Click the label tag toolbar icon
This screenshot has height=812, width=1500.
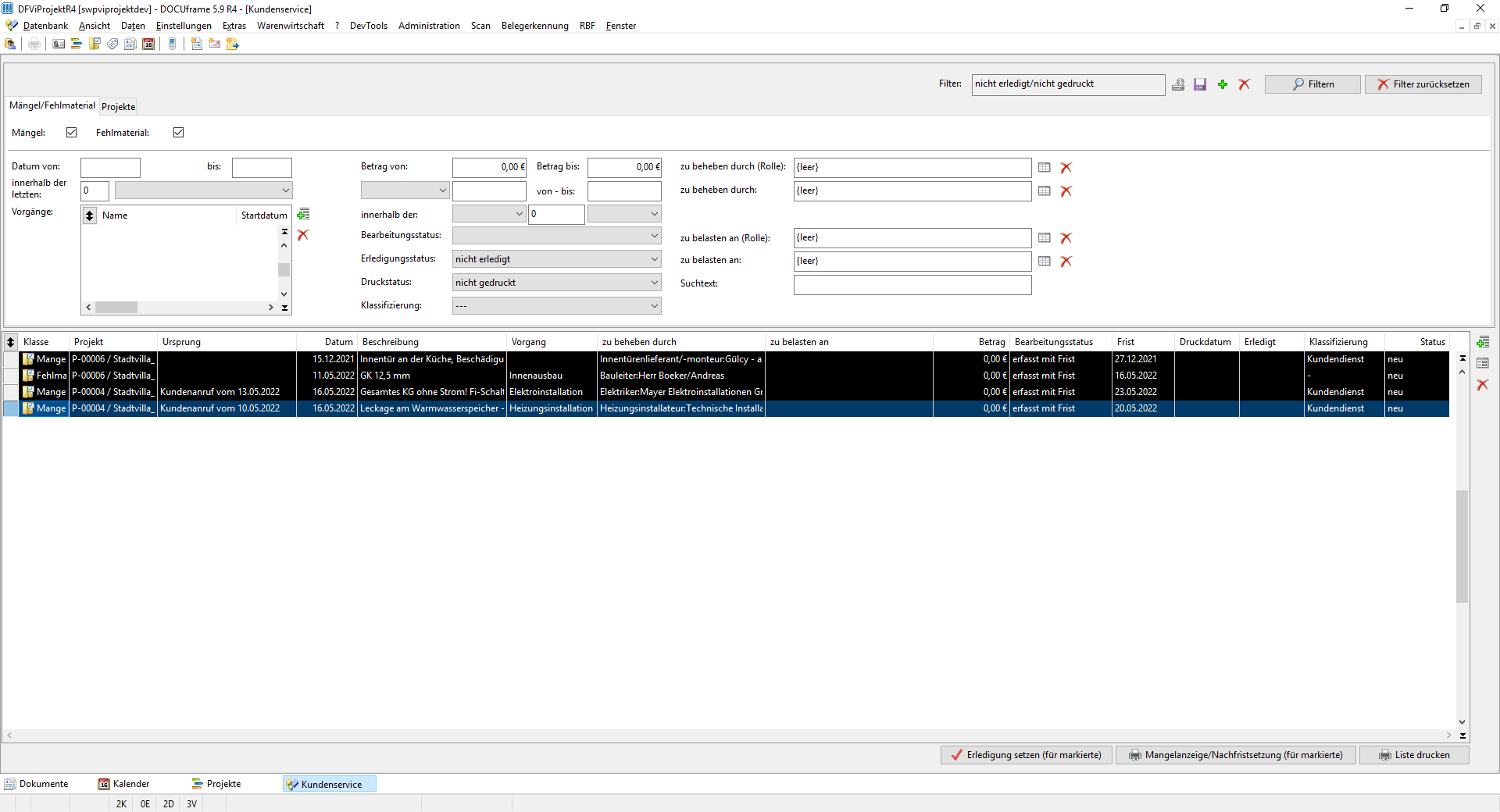(112, 44)
